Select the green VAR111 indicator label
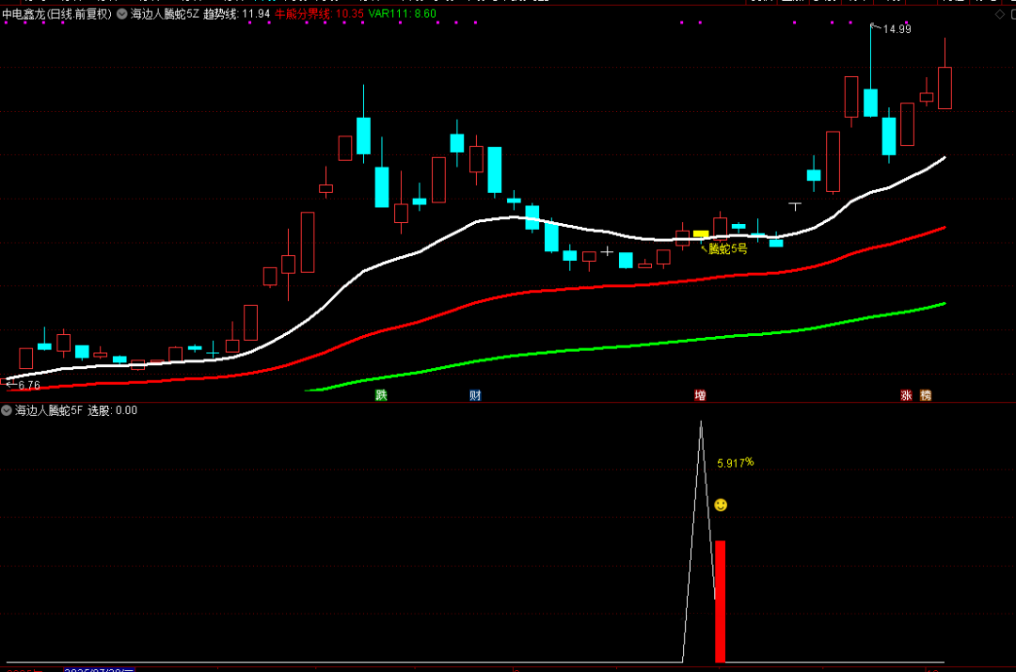 coord(402,16)
